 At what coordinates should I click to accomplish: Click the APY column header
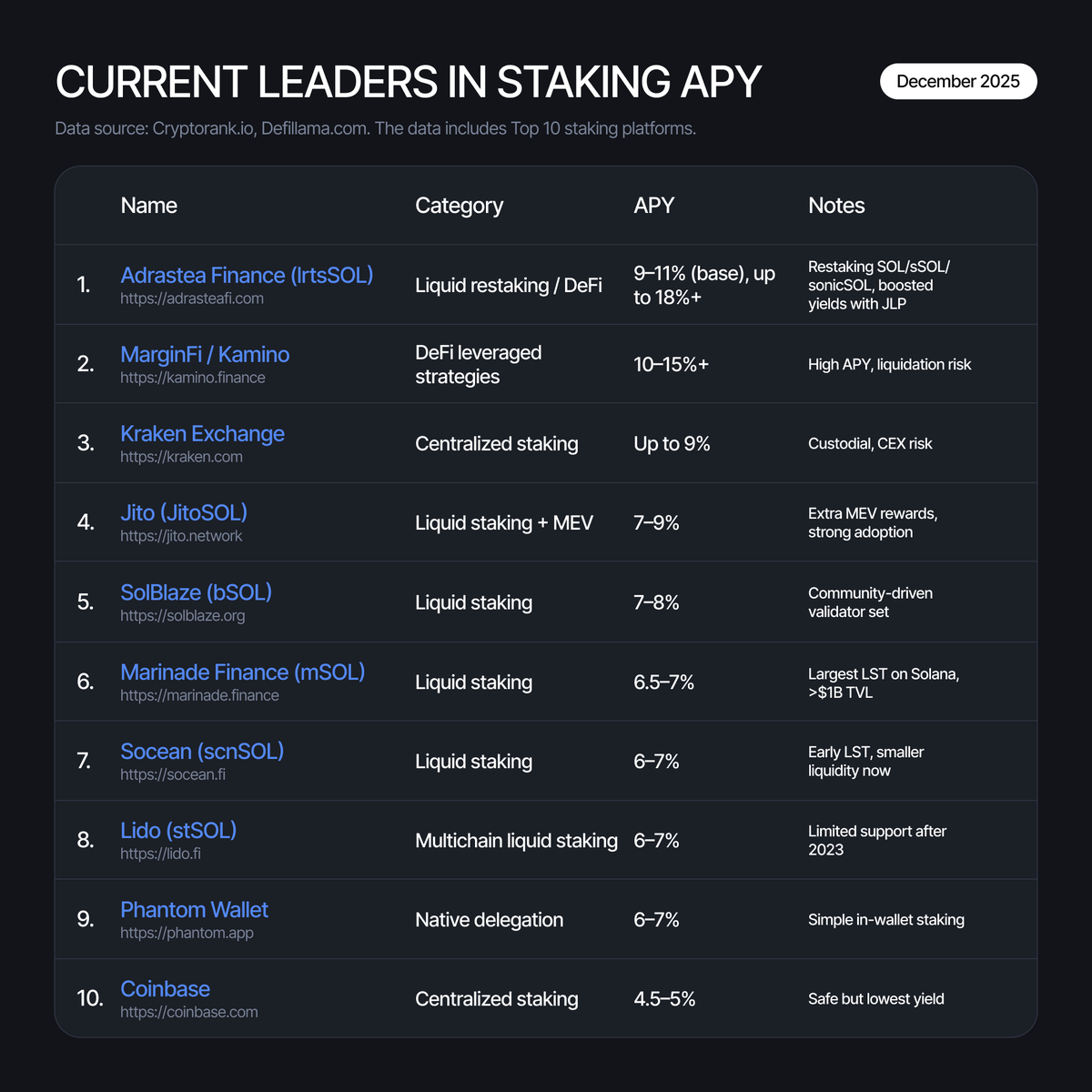(x=653, y=206)
